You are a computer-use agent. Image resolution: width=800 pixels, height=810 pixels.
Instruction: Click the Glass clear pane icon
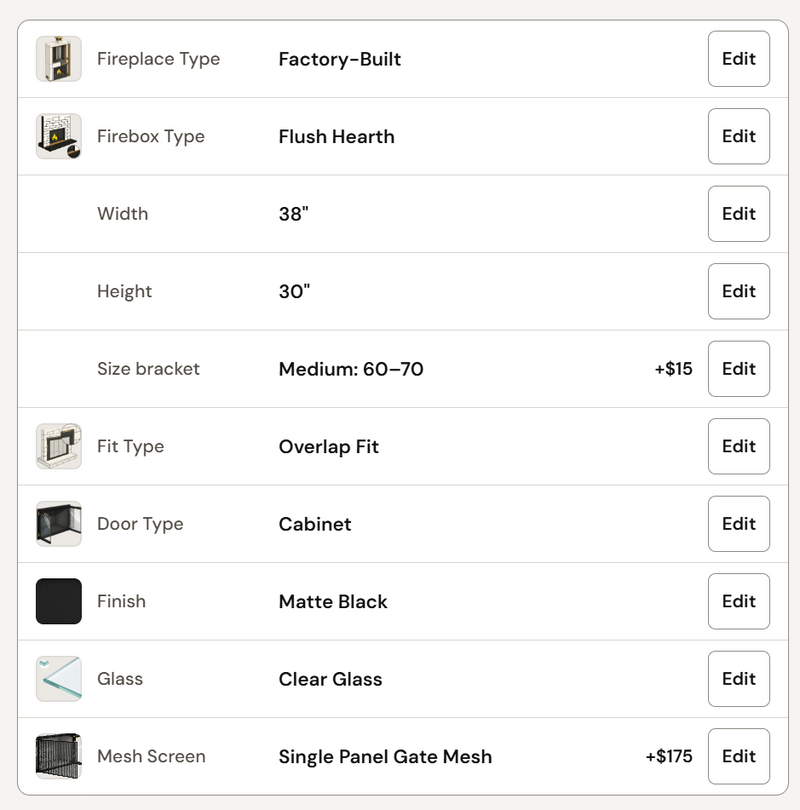coord(58,679)
